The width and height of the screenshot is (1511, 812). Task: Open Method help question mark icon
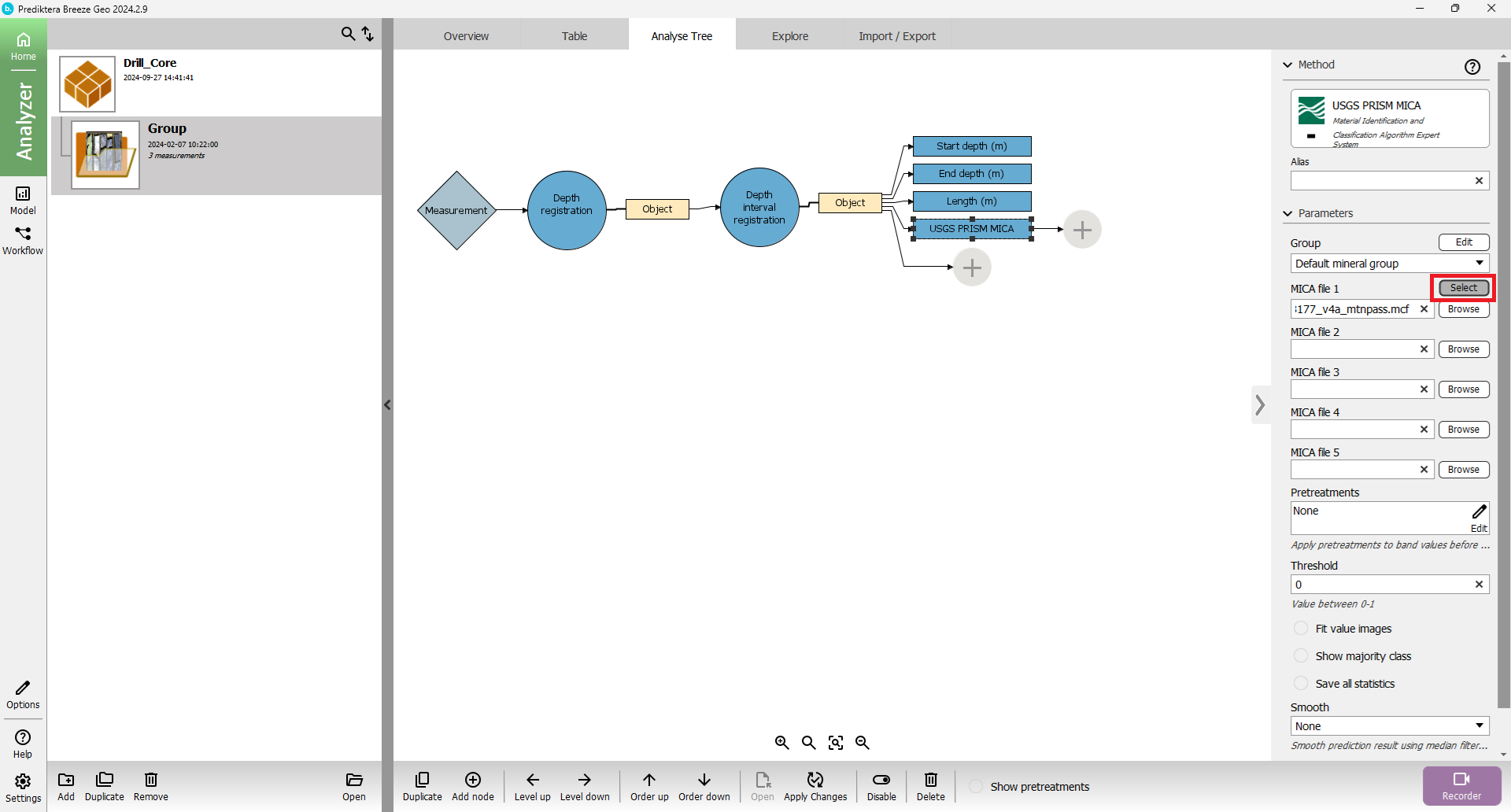click(1472, 67)
